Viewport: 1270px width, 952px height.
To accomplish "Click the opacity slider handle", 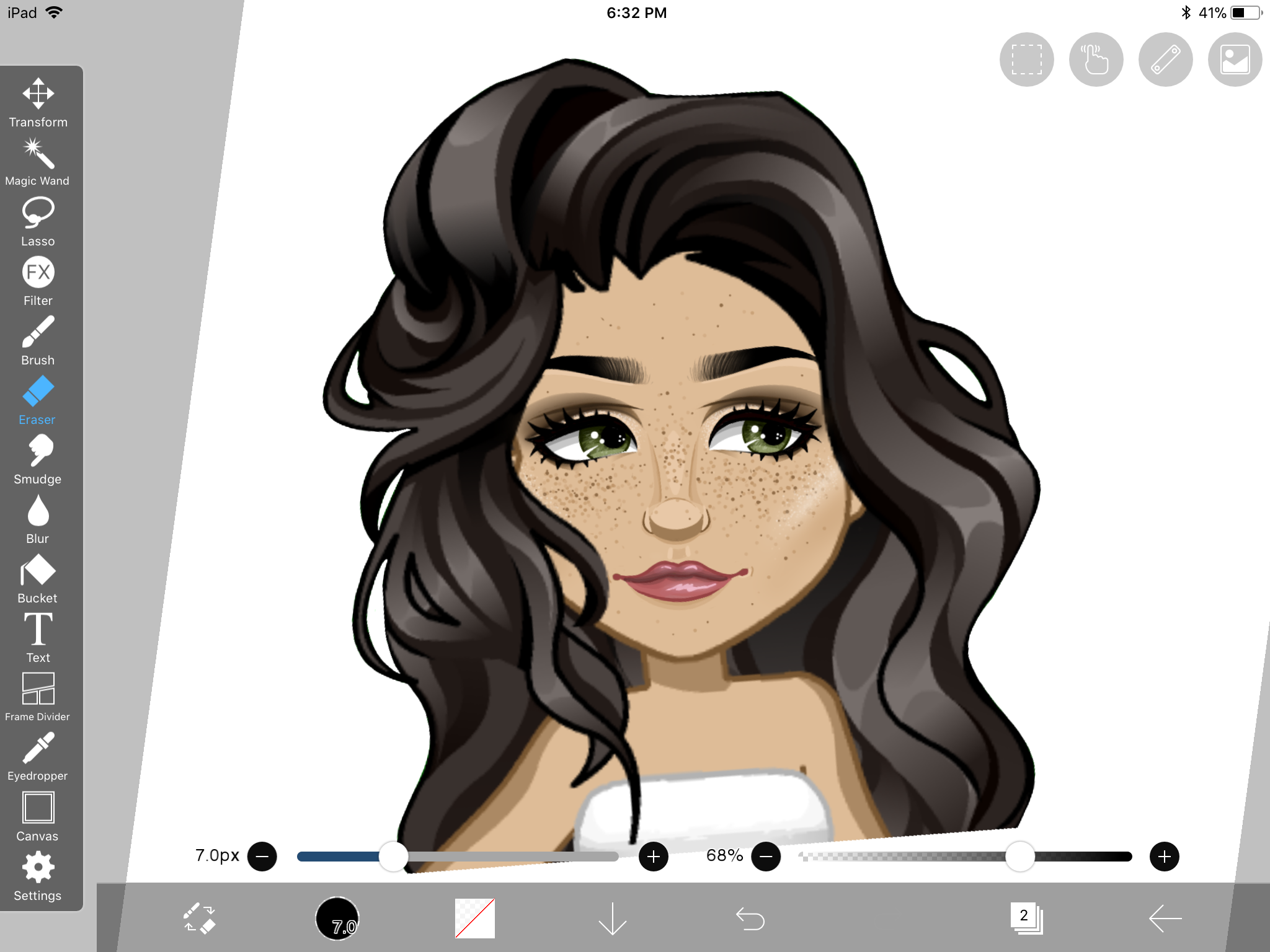I will coord(1020,857).
